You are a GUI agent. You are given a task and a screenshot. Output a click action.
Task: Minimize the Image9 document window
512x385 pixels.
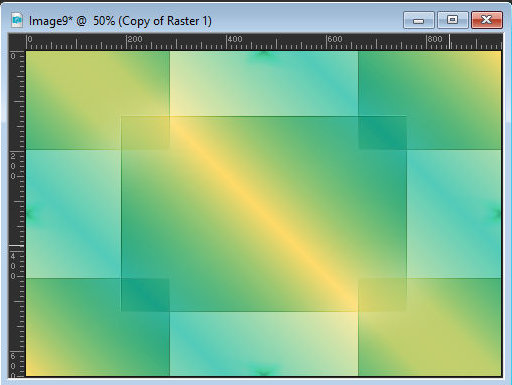point(419,20)
